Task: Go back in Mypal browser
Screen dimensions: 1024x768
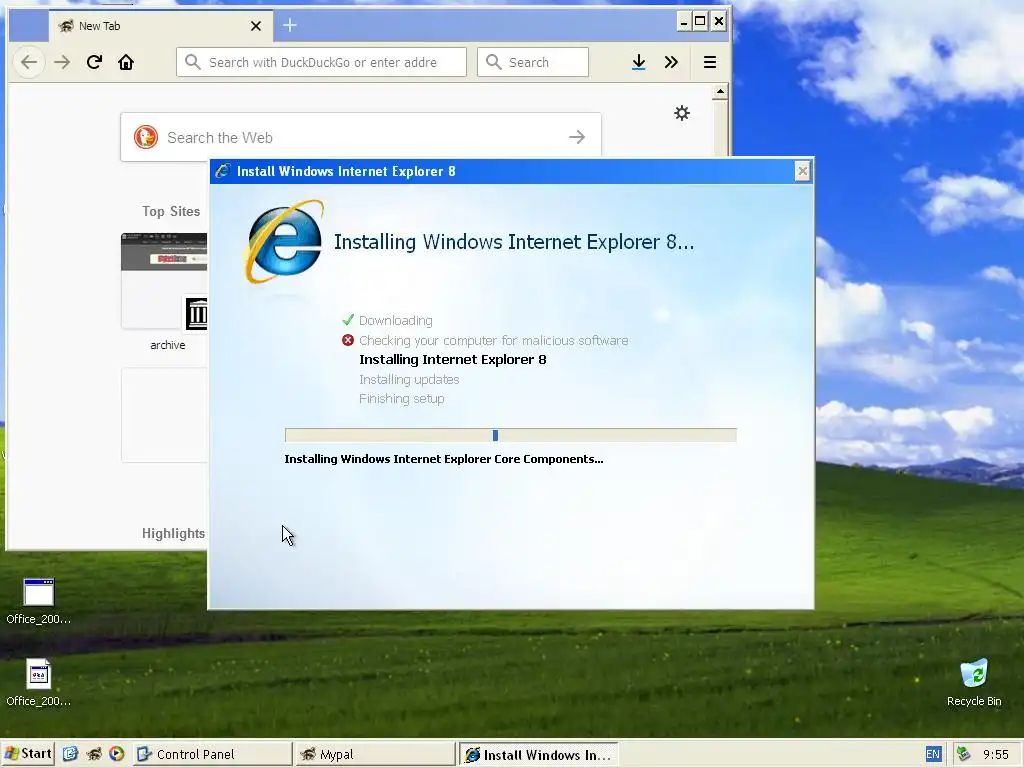Action: click(x=29, y=62)
